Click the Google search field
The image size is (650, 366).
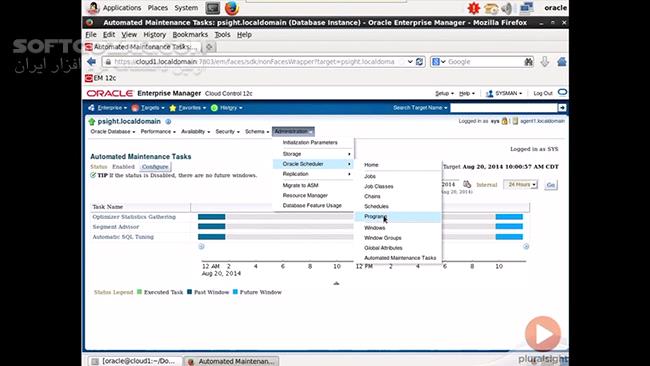click(484, 62)
